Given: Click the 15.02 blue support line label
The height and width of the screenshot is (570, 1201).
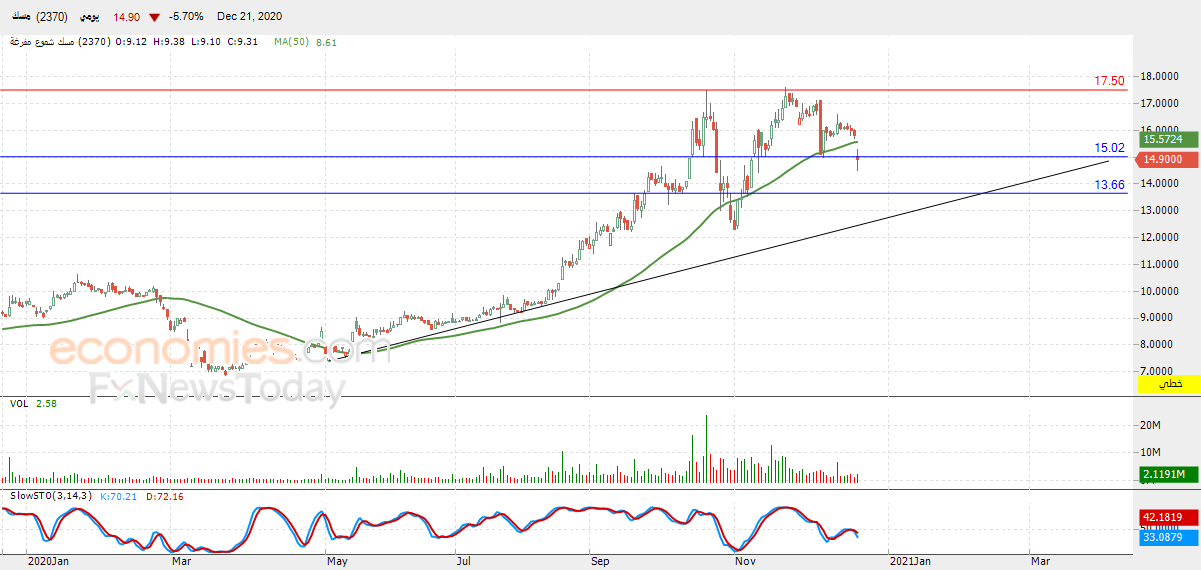Looking at the screenshot, I should click(x=1109, y=148).
